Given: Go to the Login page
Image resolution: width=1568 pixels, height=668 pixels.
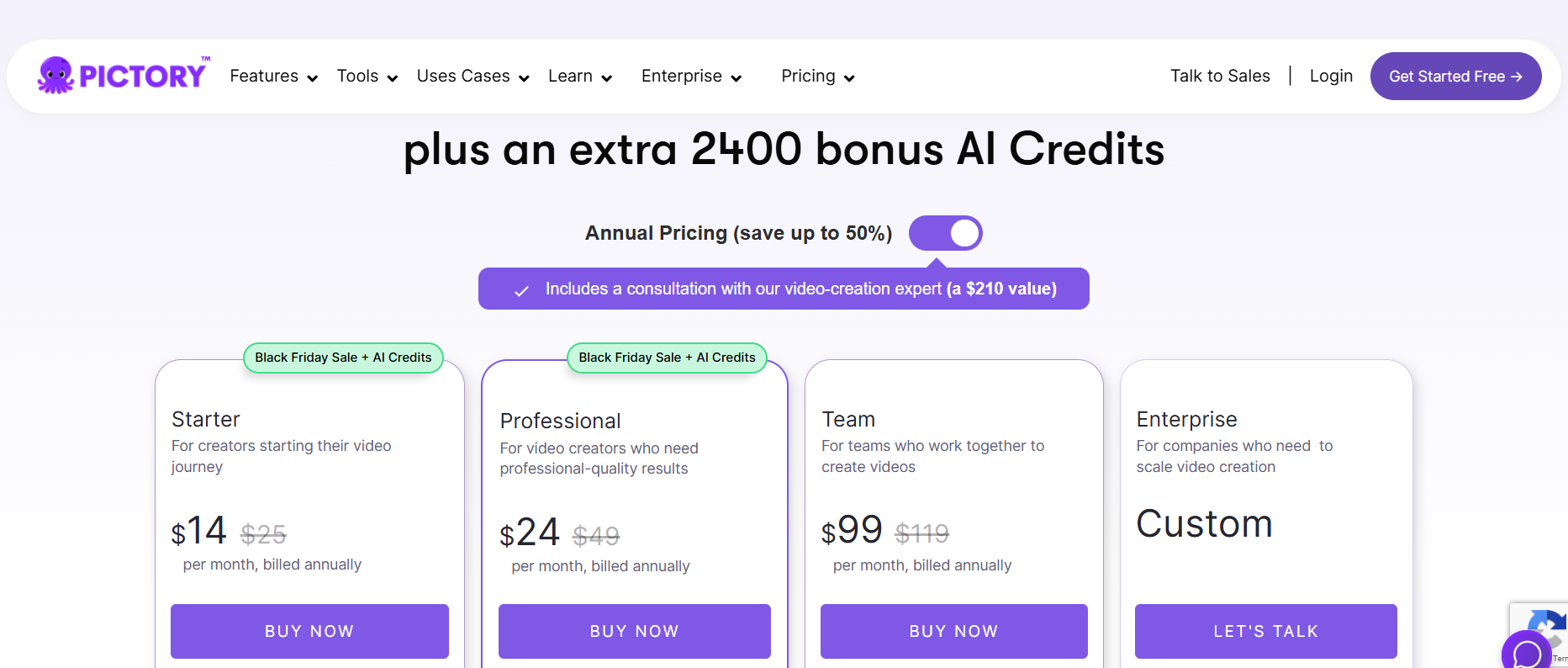Looking at the screenshot, I should [1331, 77].
